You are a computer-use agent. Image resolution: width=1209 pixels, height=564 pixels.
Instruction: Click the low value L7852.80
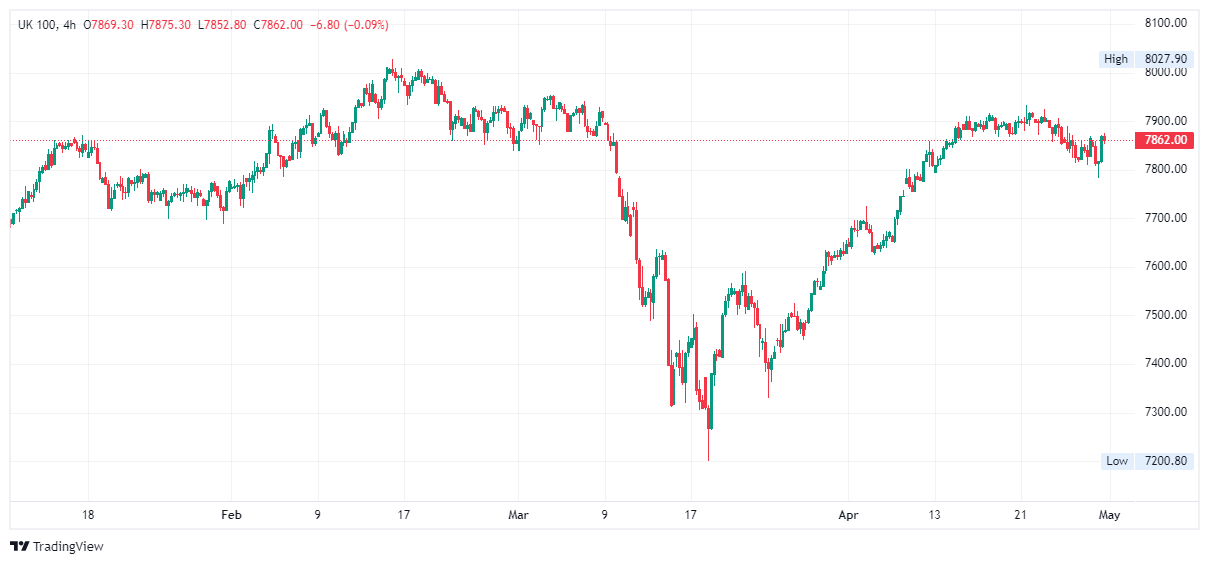tap(220, 24)
